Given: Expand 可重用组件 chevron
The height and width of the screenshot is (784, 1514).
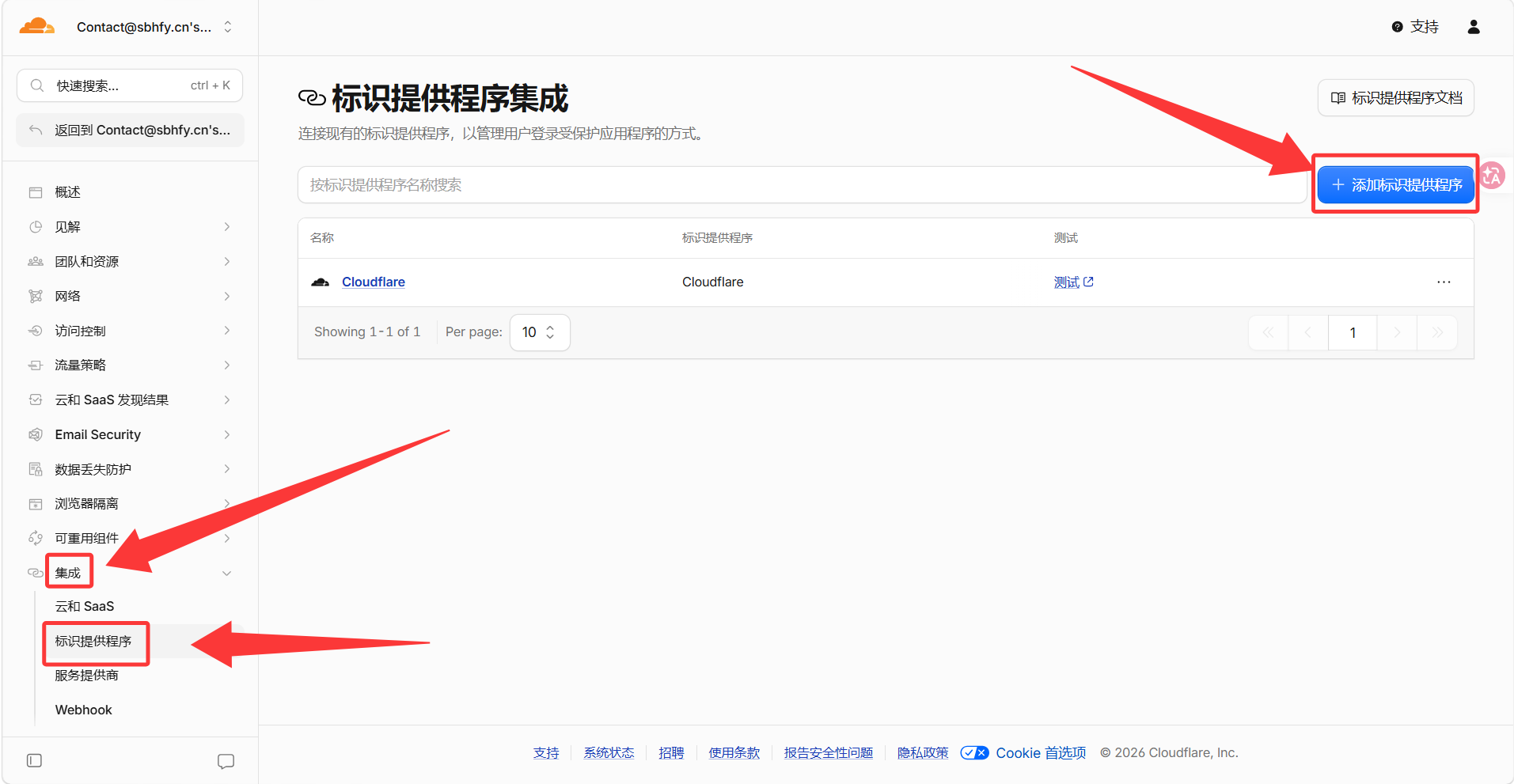Looking at the screenshot, I should 227,538.
